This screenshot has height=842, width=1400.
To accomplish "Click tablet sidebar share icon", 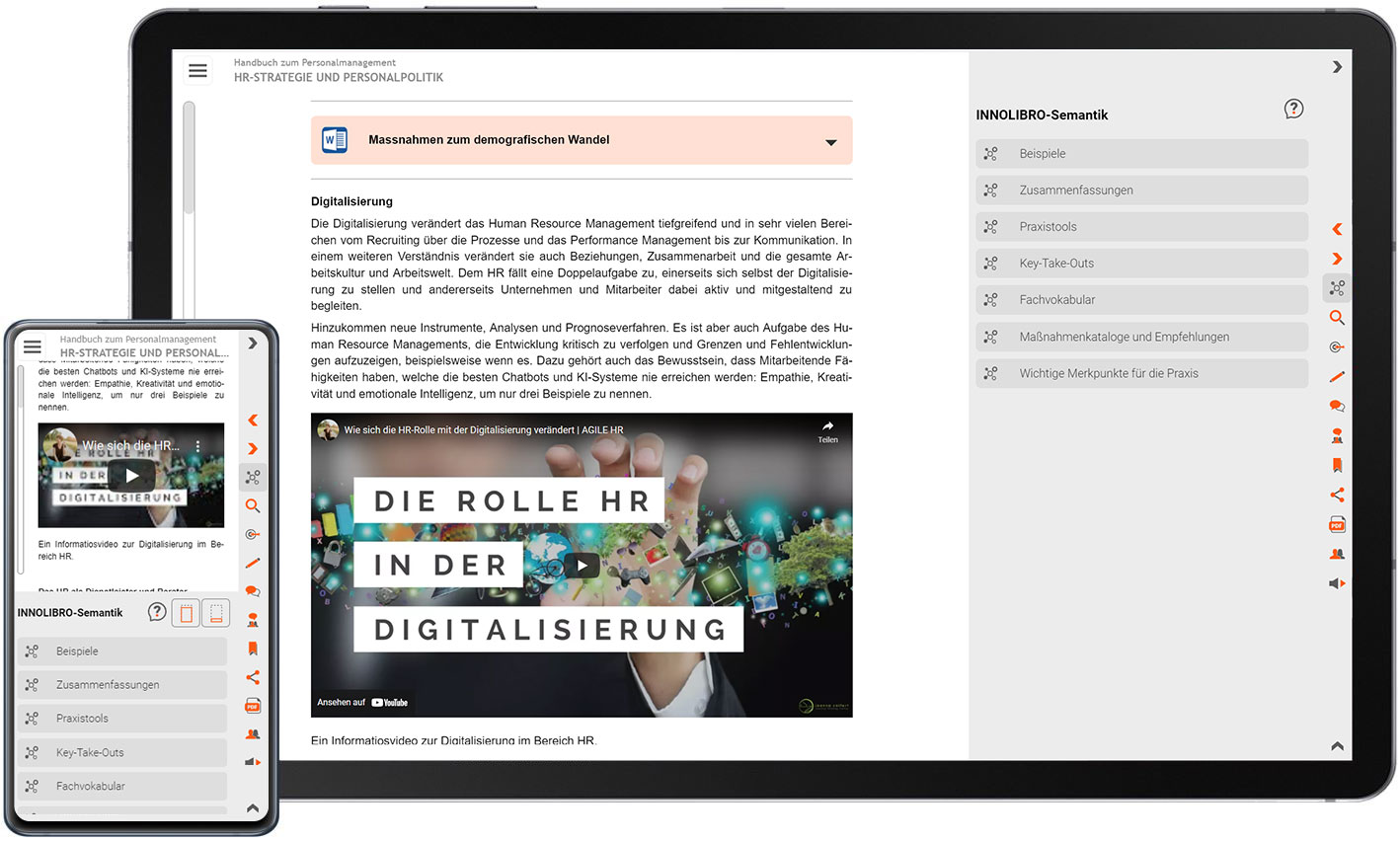I will pyautogui.click(x=1337, y=495).
